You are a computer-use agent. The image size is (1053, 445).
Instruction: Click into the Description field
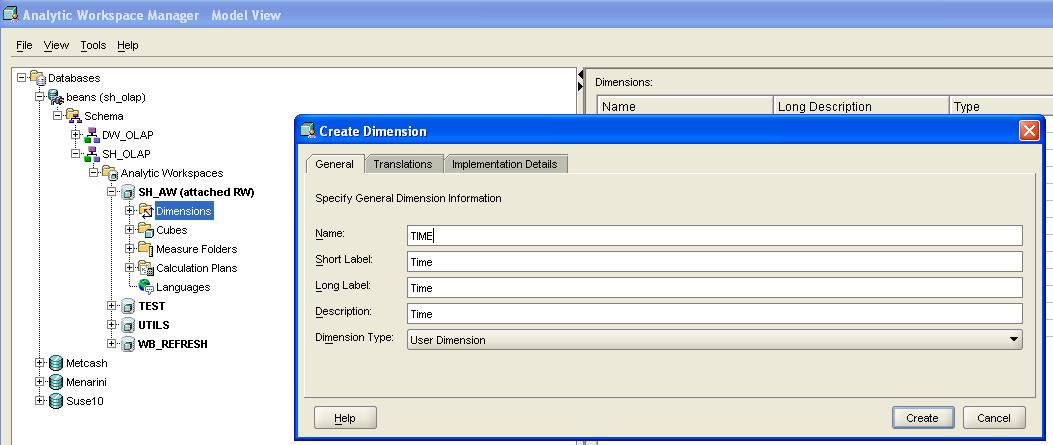pyautogui.click(x=715, y=313)
